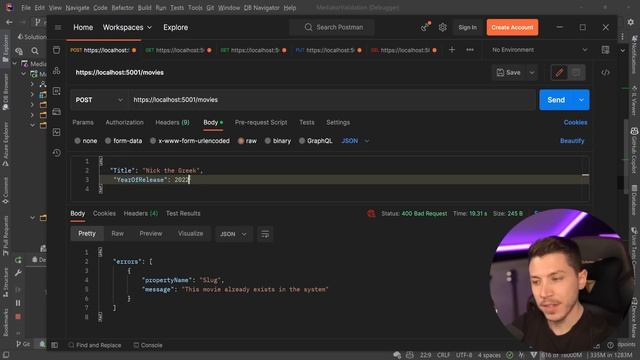Open the POST method dropdown
This screenshot has height=360, width=640.
[x=99, y=100]
